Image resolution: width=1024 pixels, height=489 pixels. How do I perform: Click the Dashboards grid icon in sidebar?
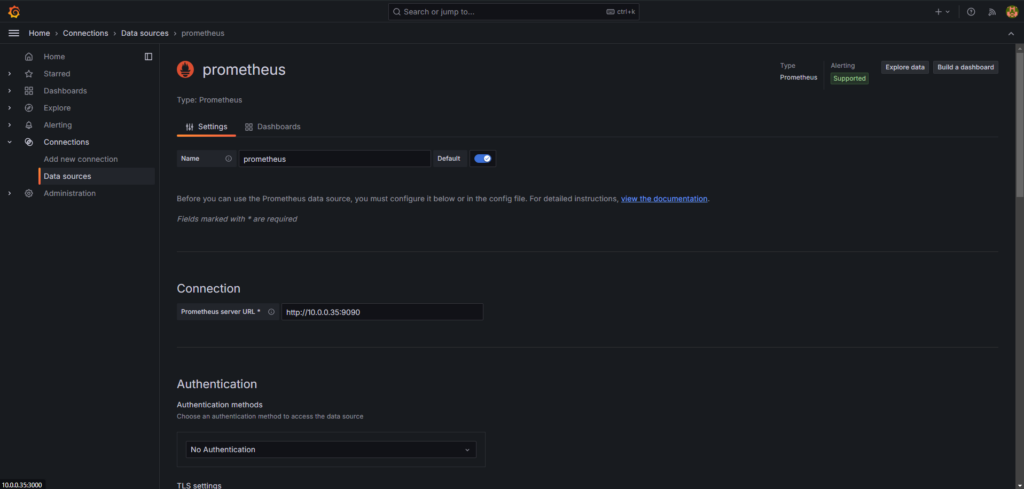tap(29, 91)
